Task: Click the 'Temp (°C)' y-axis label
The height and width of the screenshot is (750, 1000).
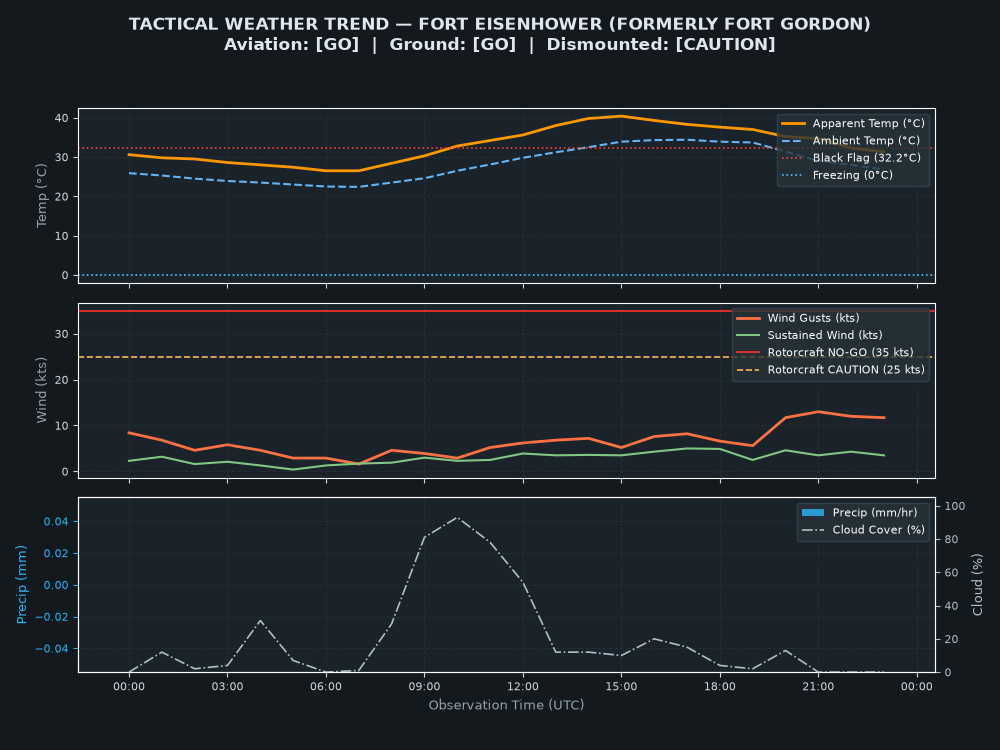Action: point(41,195)
